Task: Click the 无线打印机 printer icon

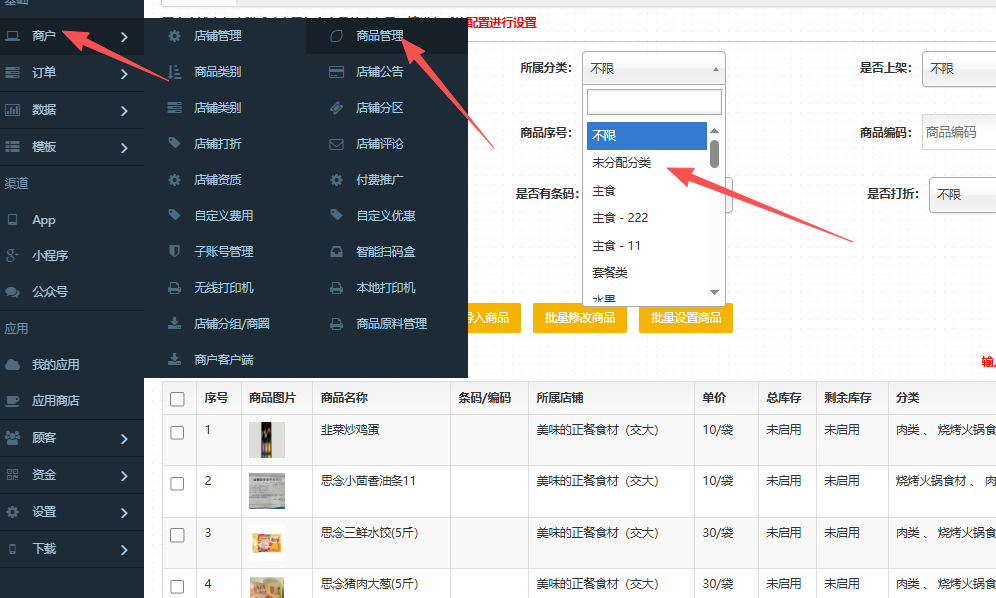Action: (x=175, y=288)
